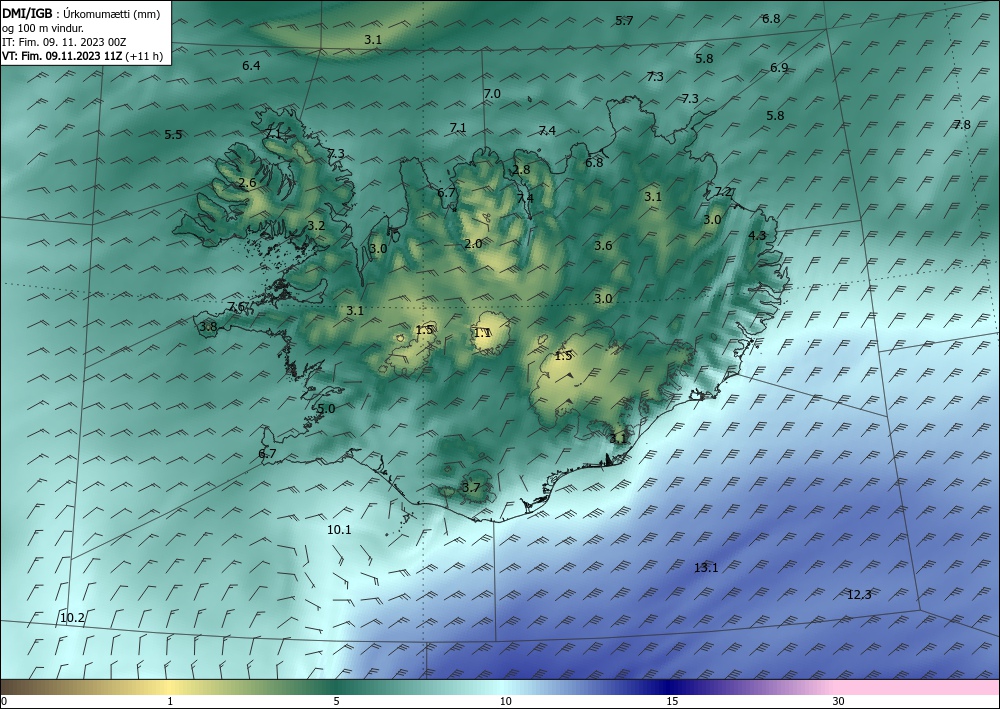Click the 5.0 value in southwest Iceland
The height and width of the screenshot is (709, 1000).
point(326,409)
